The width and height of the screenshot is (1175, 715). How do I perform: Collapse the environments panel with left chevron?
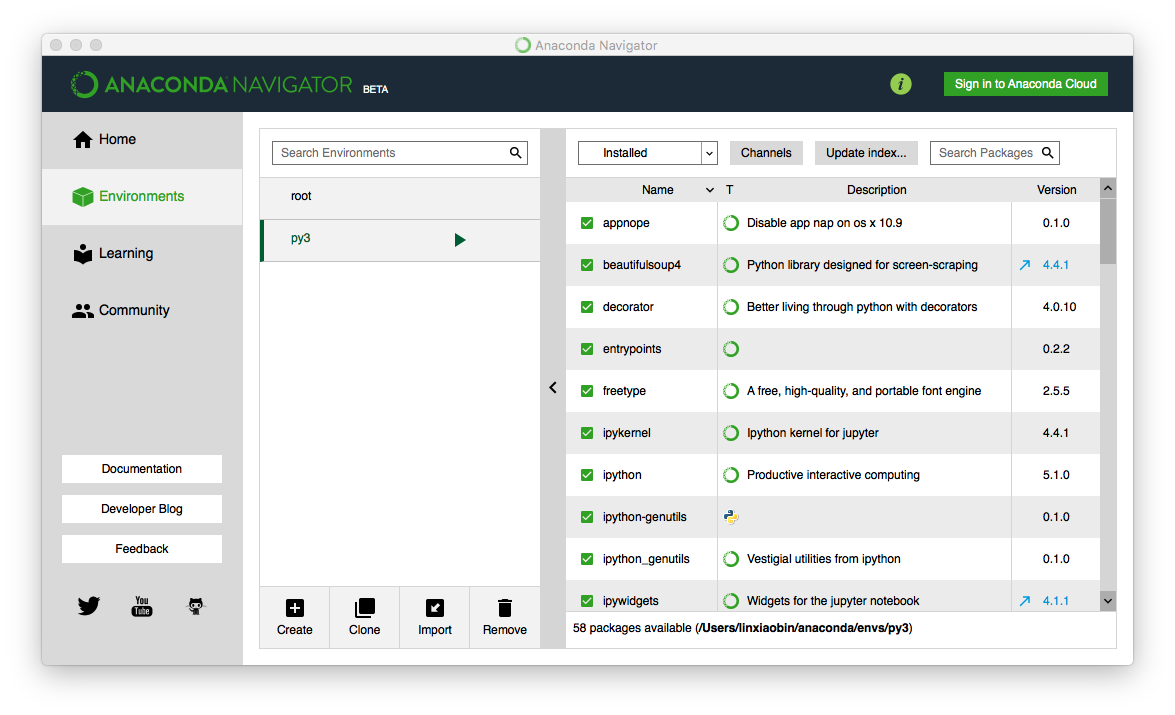(x=553, y=388)
